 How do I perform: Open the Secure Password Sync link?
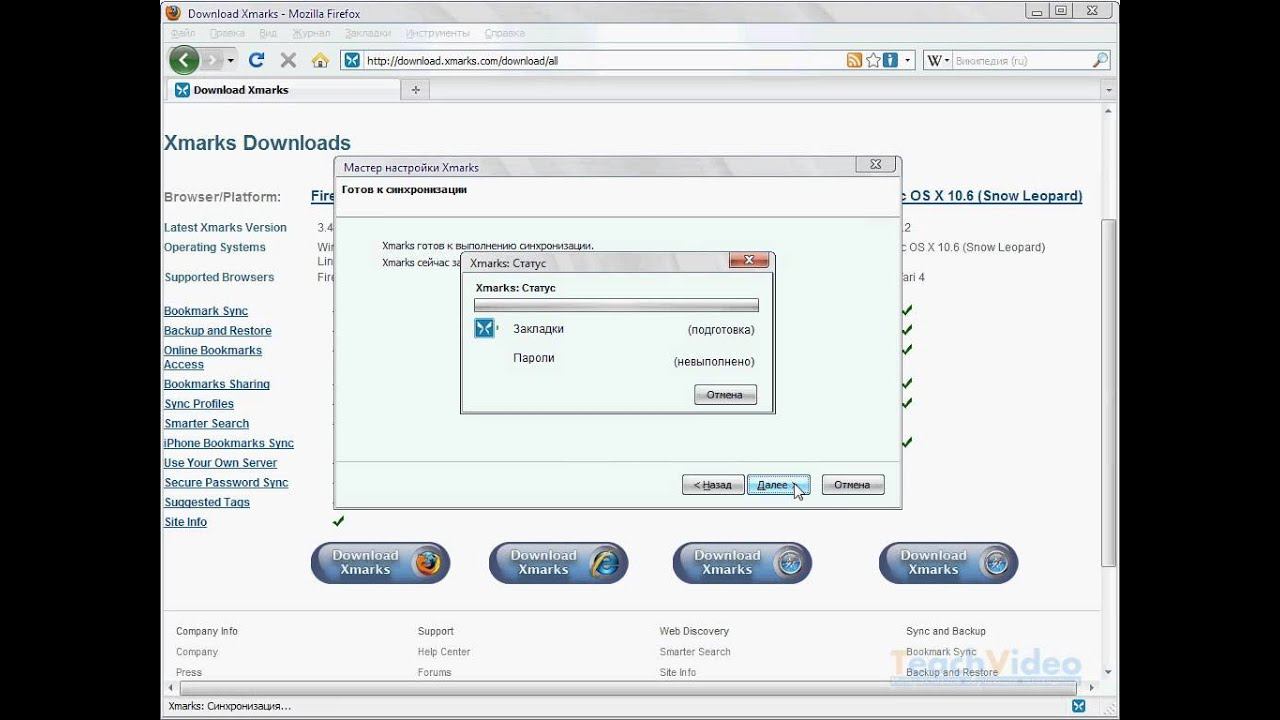click(x=226, y=483)
